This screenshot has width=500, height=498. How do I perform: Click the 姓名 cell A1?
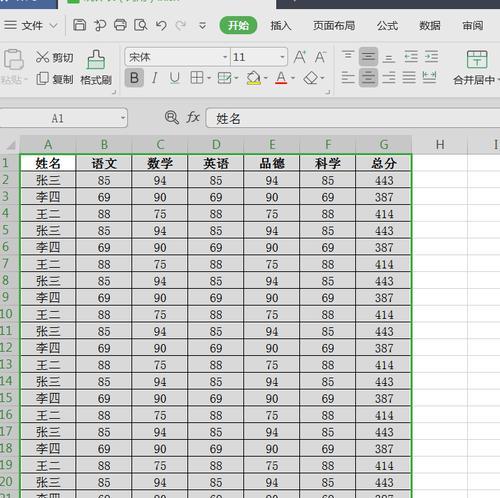48,163
